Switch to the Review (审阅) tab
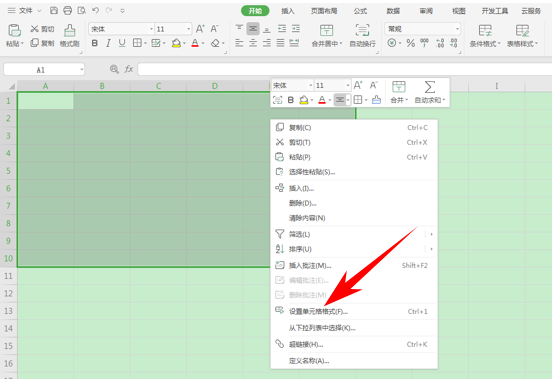 point(426,11)
